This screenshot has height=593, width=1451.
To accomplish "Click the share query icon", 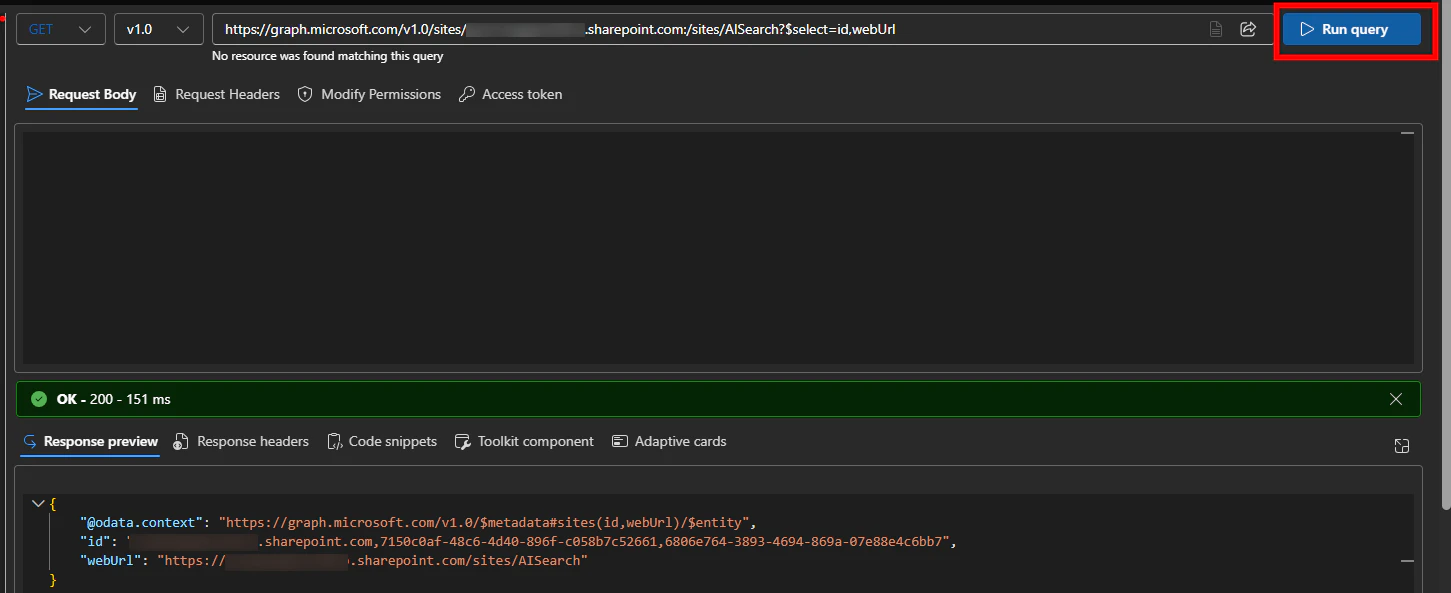I will pos(1248,29).
